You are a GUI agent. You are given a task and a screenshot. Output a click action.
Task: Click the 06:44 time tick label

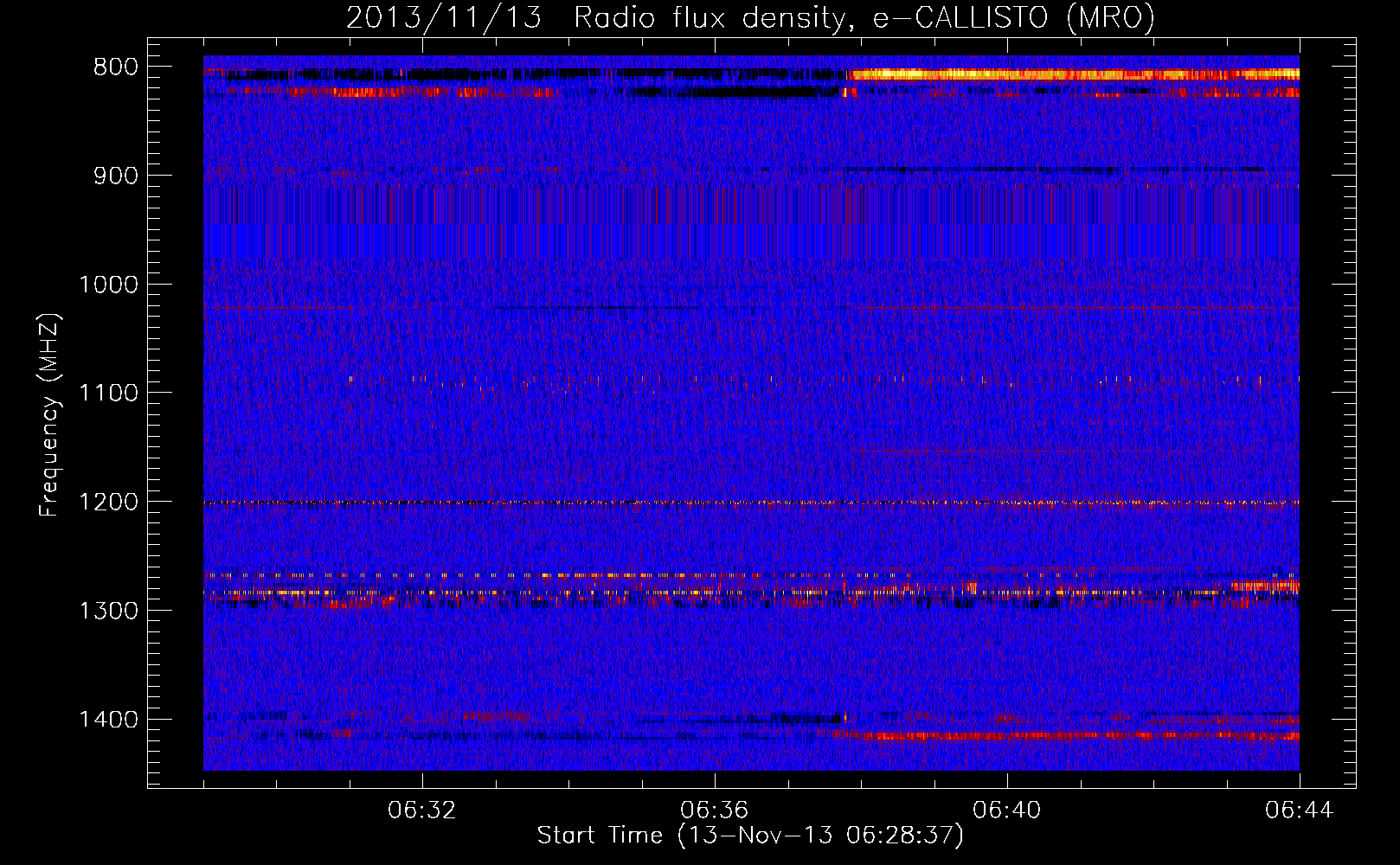point(1300,811)
